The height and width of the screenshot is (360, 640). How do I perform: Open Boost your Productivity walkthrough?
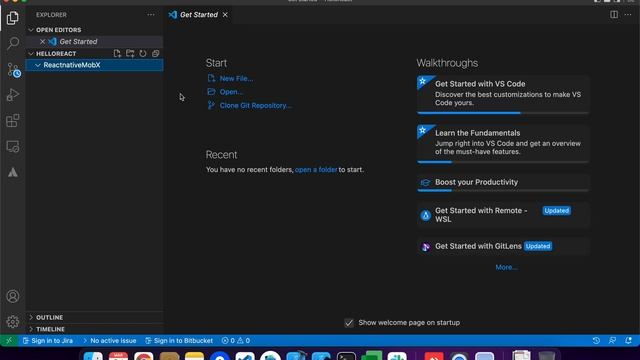tap(503, 183)
